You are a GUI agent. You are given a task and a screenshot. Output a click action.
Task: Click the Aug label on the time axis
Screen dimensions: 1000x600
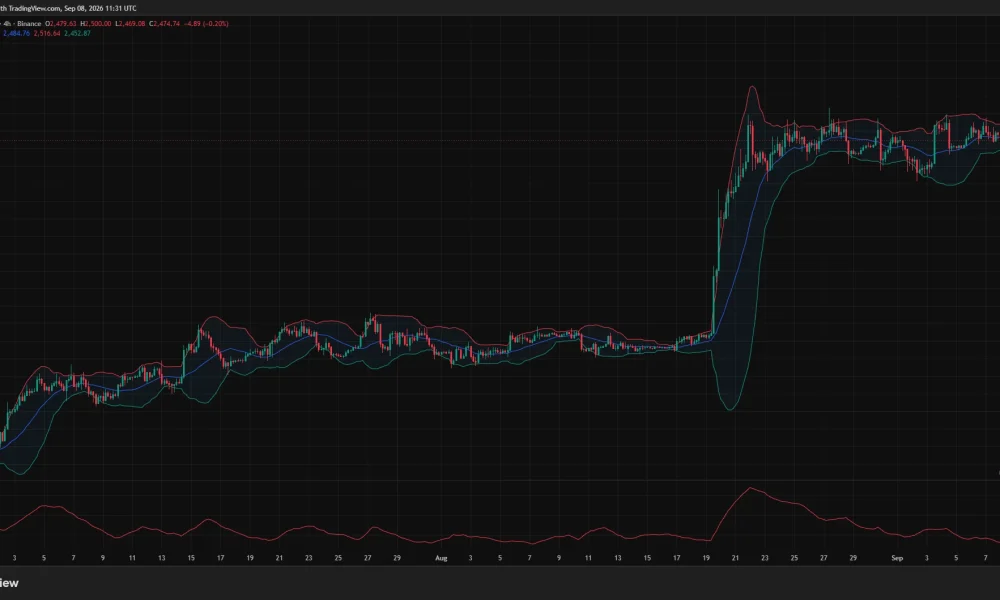(441, 558)
